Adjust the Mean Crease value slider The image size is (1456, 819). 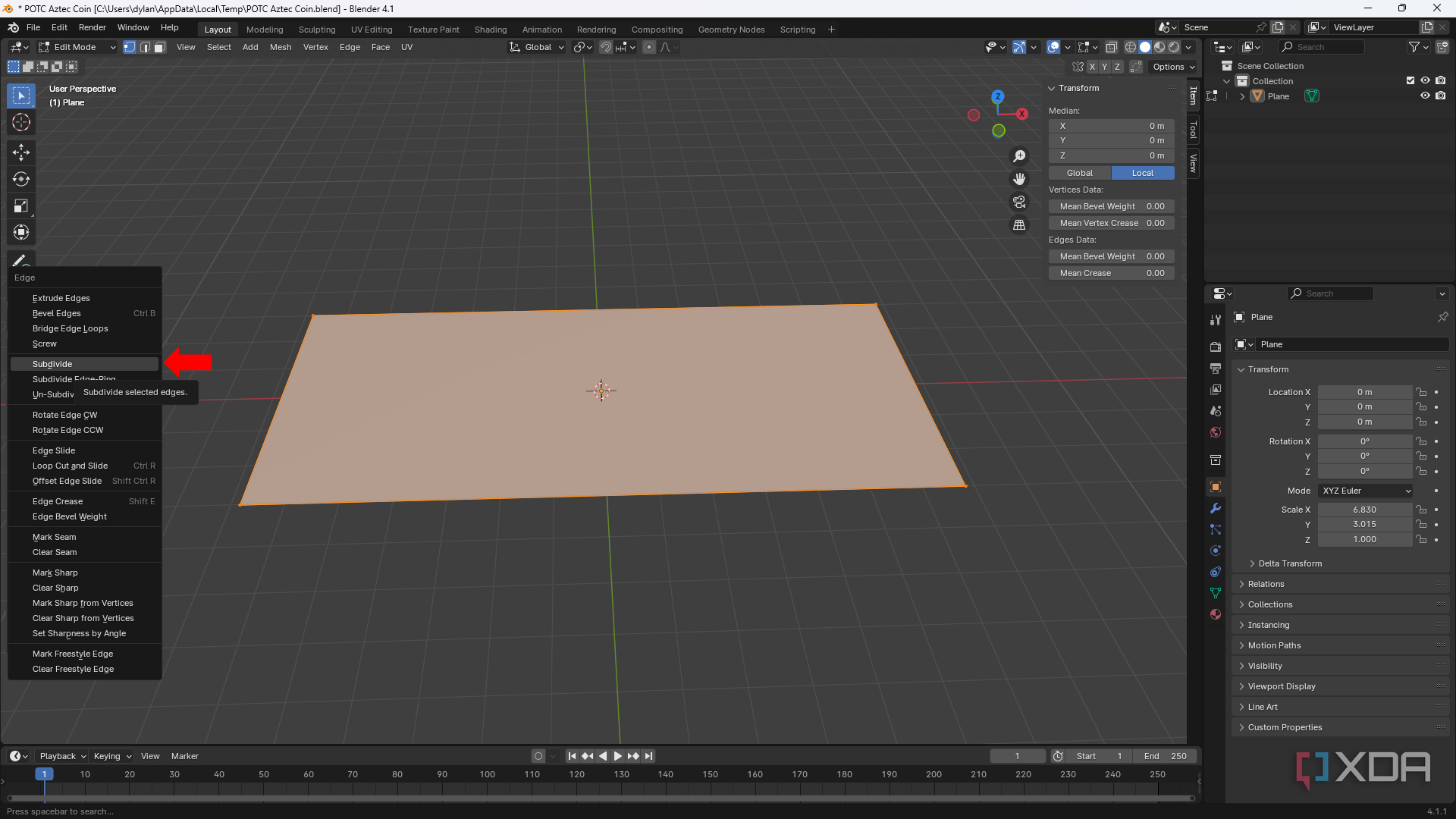pos(1111,273)
